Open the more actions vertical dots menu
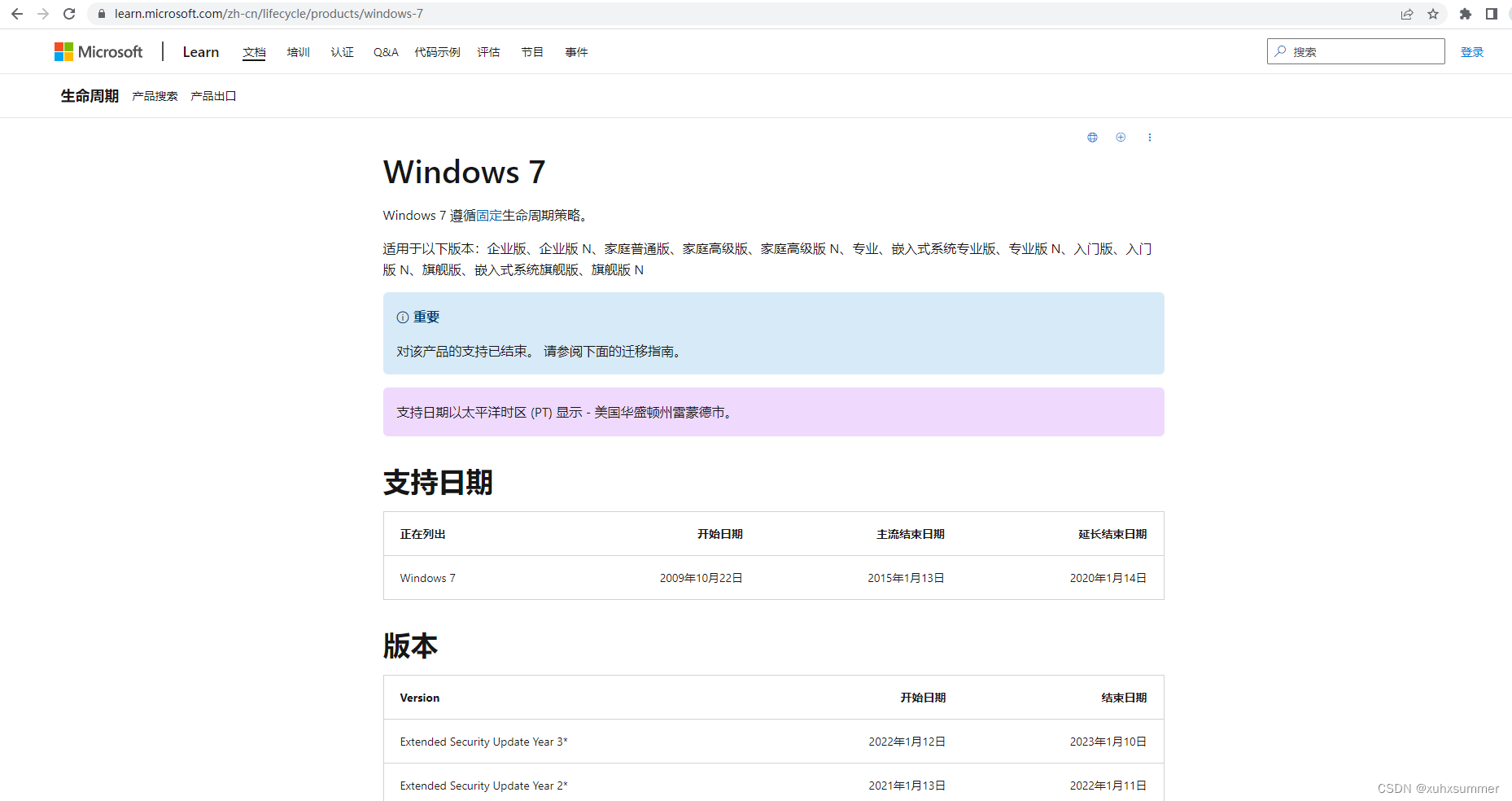Viewport: 1512px width, 801px height. coord(1150,138)
